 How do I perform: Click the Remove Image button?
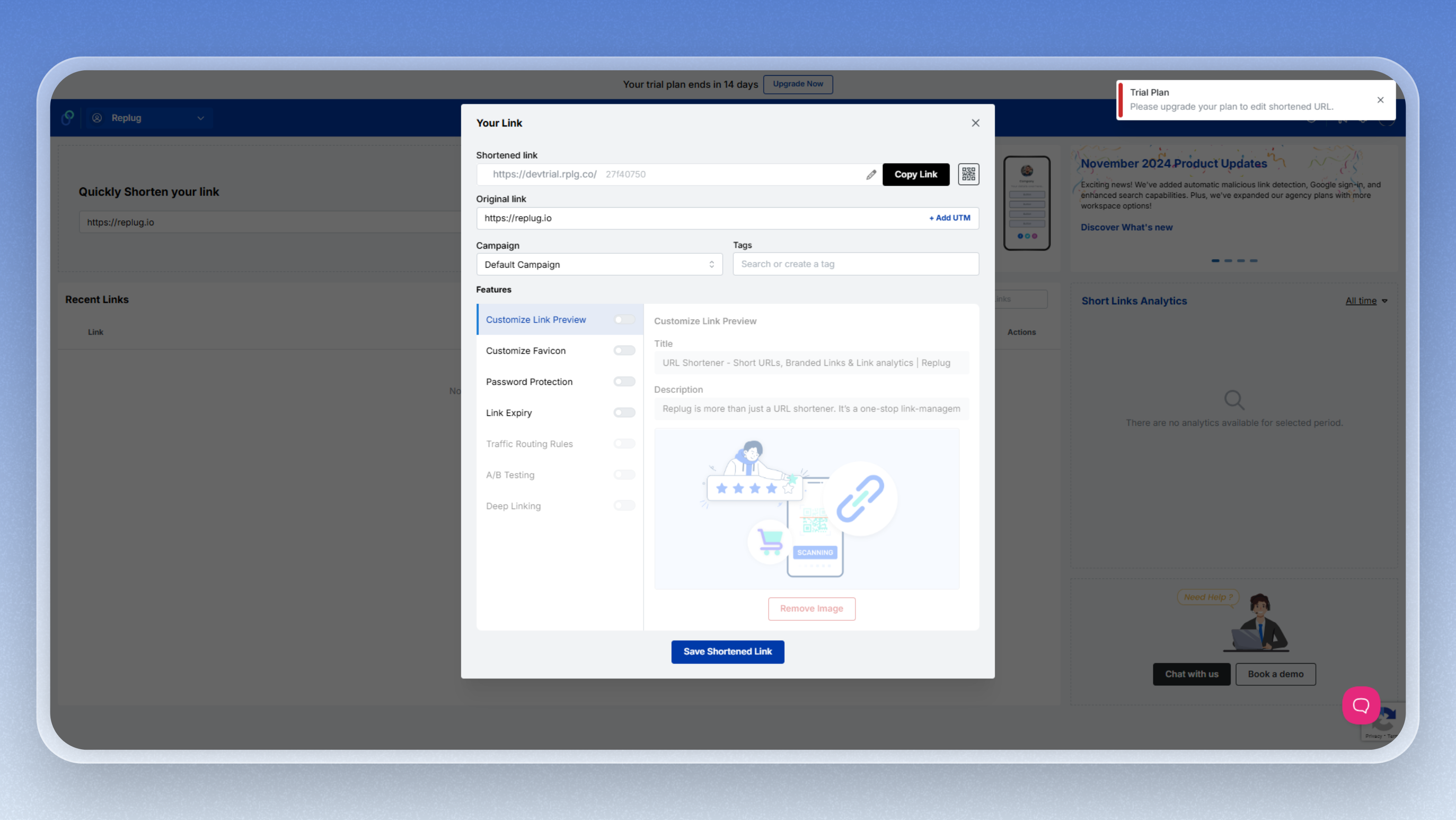coord(811,609)
